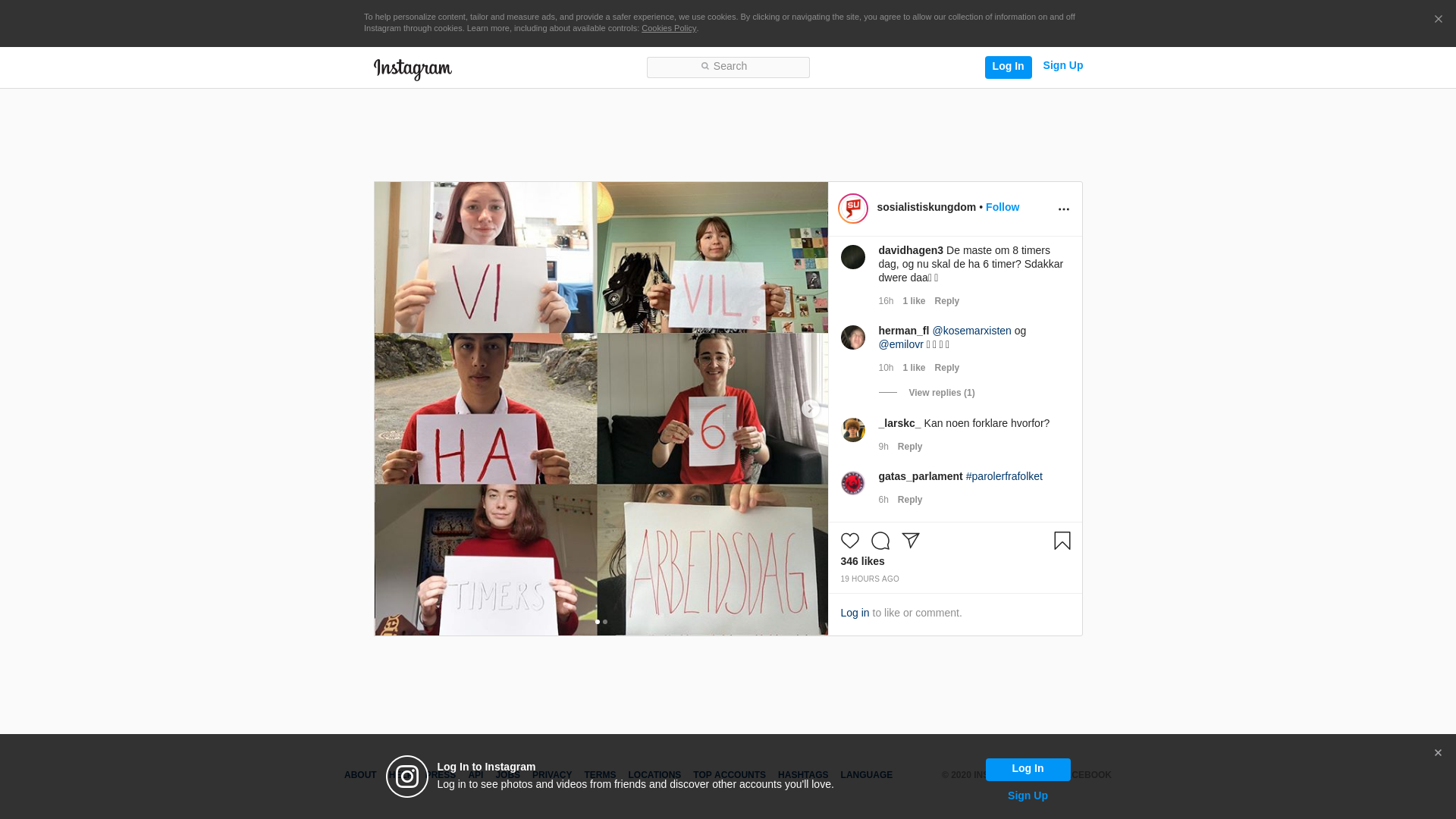View likes on davidhagen3's comment

point(914,301)
